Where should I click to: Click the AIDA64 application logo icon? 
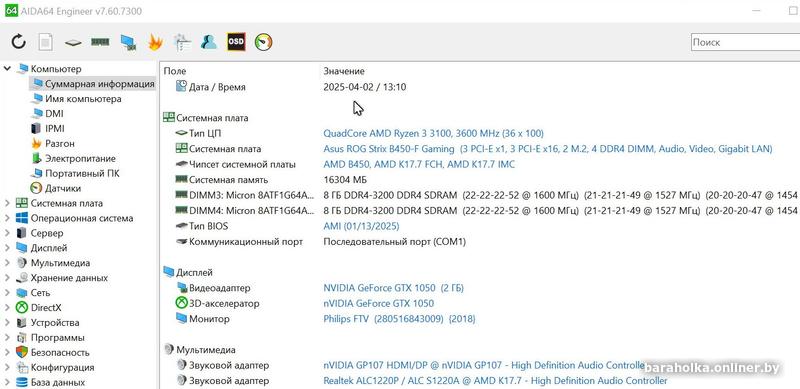pos(11,11)
